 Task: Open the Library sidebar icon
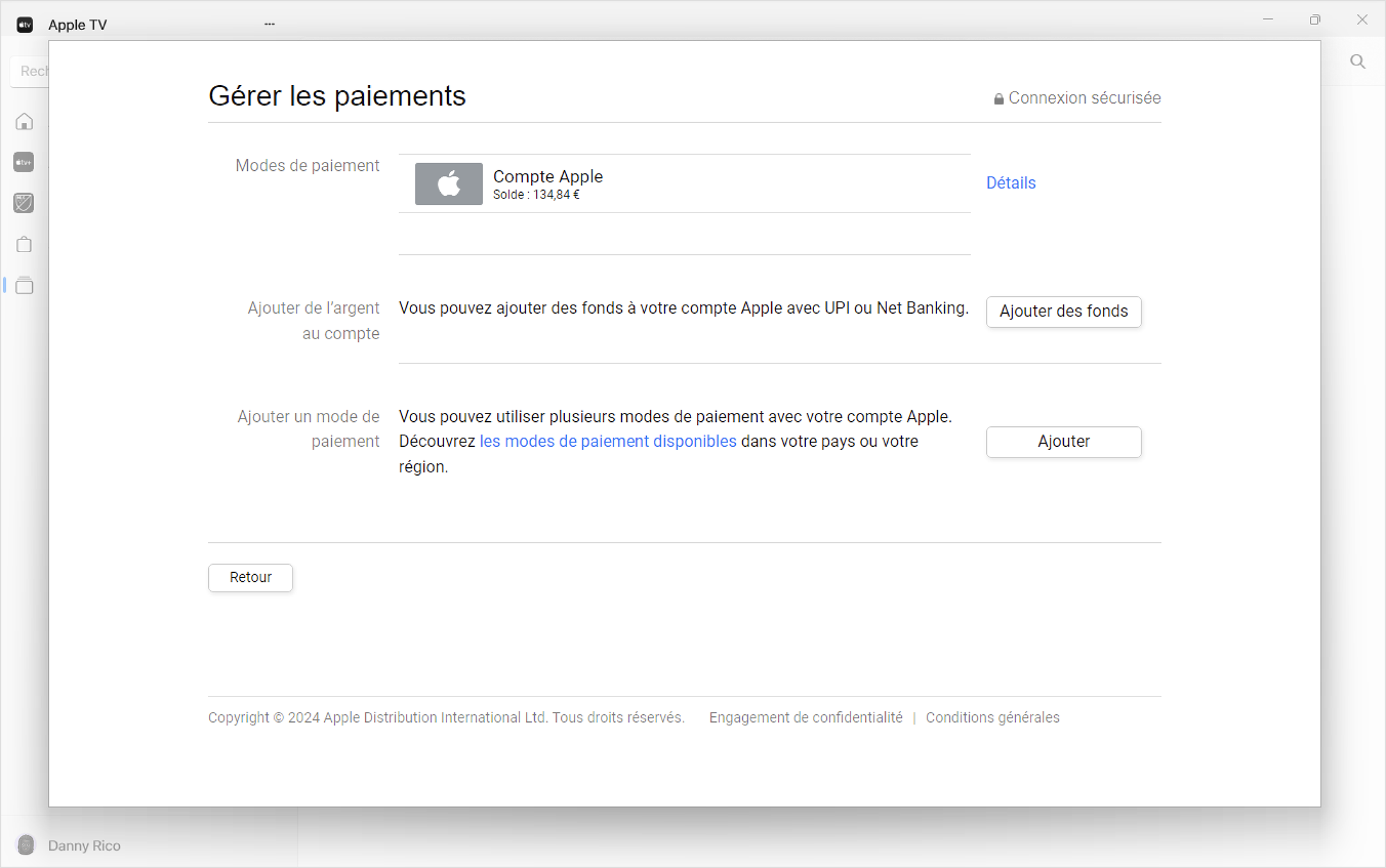click(x=24, y=285)
